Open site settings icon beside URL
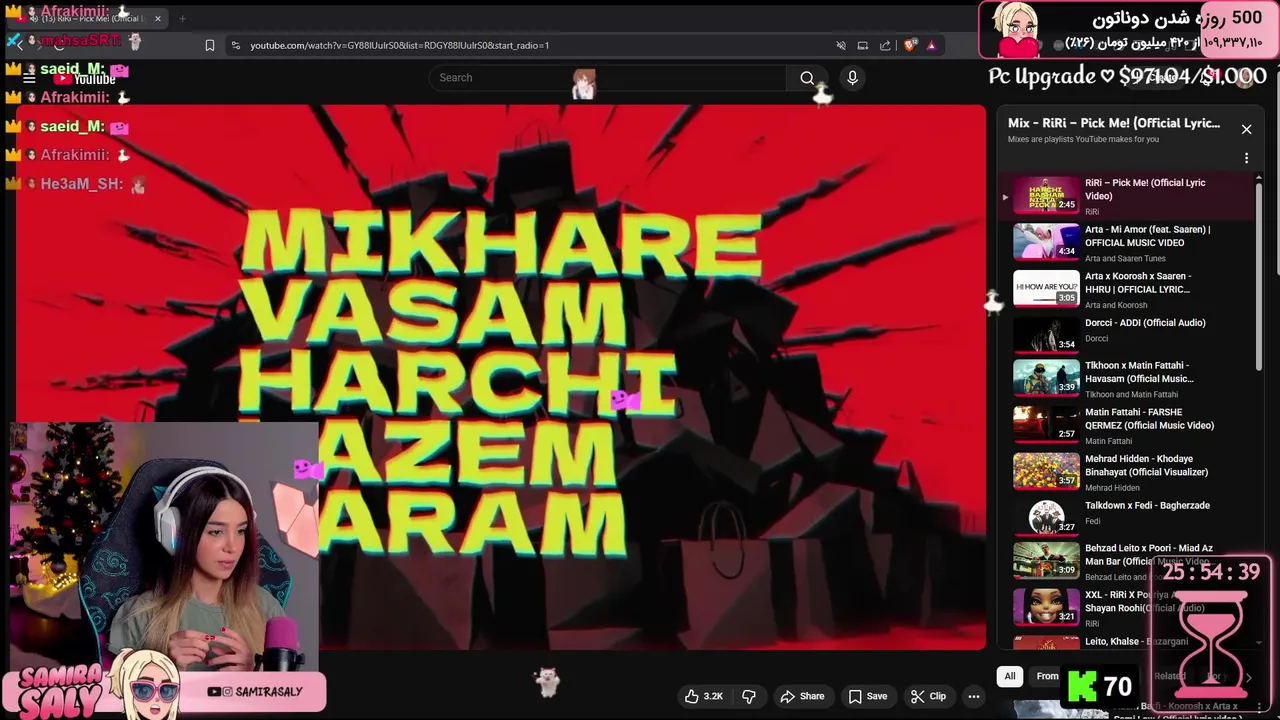Image resolution: width=1280 pixels, height=720 pixels. (235, 45)
